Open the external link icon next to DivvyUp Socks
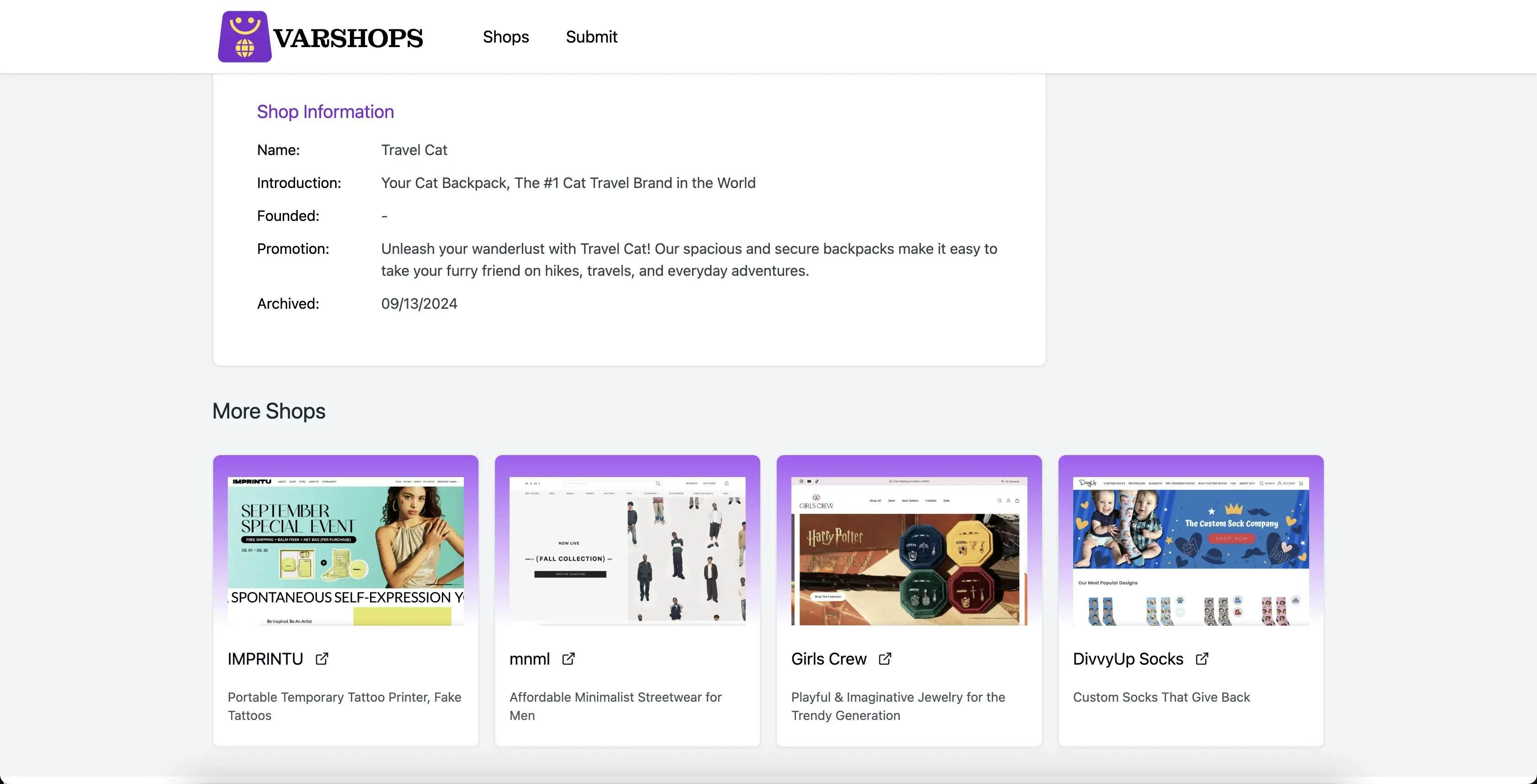The image size is (1537, 784). pyautogui.click(x=1202, y=659)
